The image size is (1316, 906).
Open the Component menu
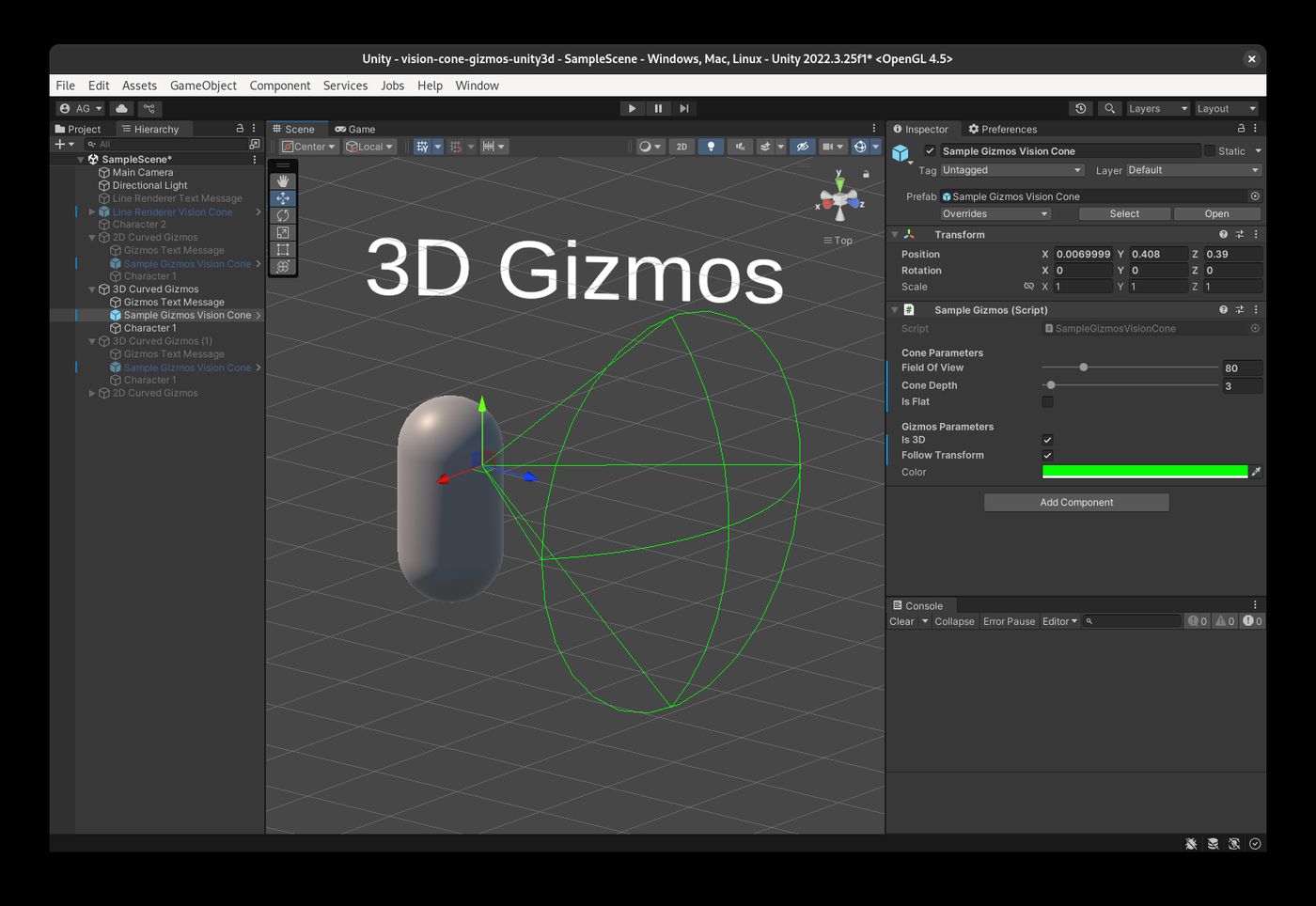pyautogui.click(x=280, y=86)
